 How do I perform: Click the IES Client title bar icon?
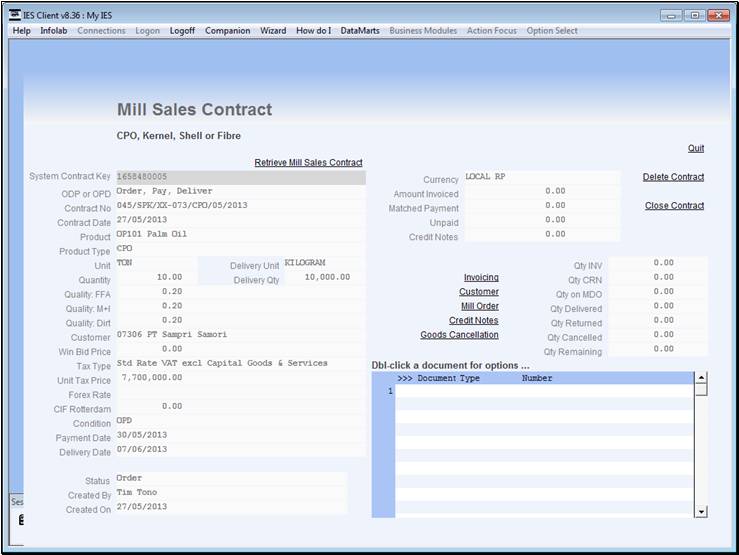coord(15,15)
